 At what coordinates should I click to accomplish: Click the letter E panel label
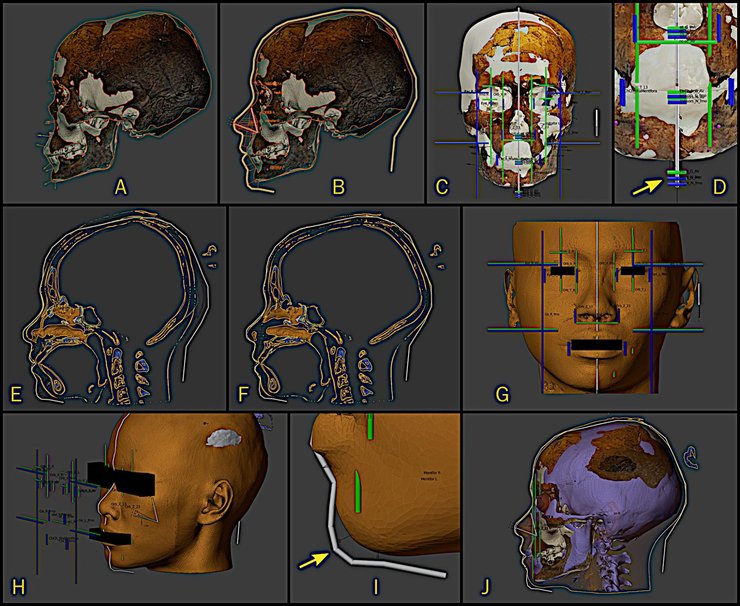point(15,392)
